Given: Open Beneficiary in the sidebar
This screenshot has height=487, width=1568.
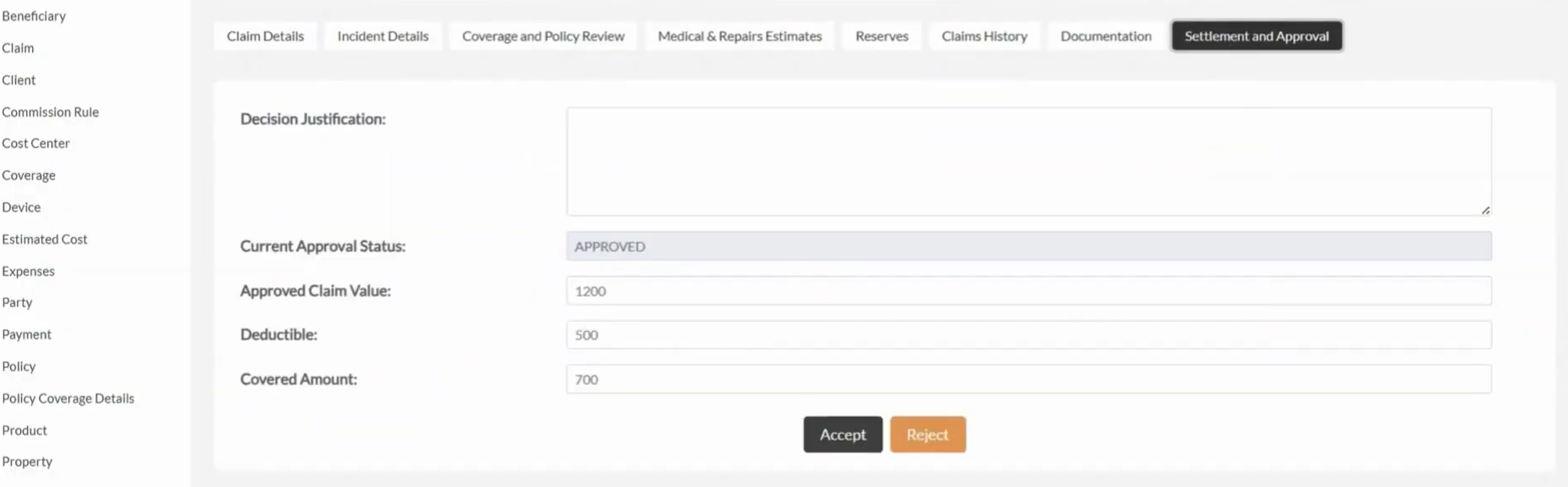Looking at the screenshot, I should pos(34,16).
